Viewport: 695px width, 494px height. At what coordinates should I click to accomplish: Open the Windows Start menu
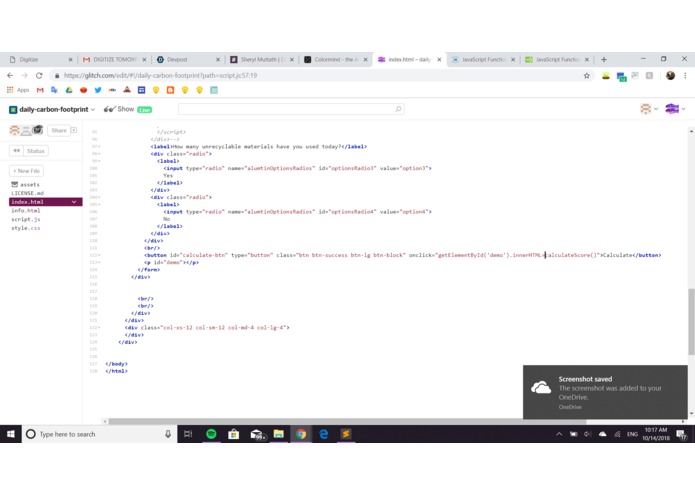(x=11, y=434)
